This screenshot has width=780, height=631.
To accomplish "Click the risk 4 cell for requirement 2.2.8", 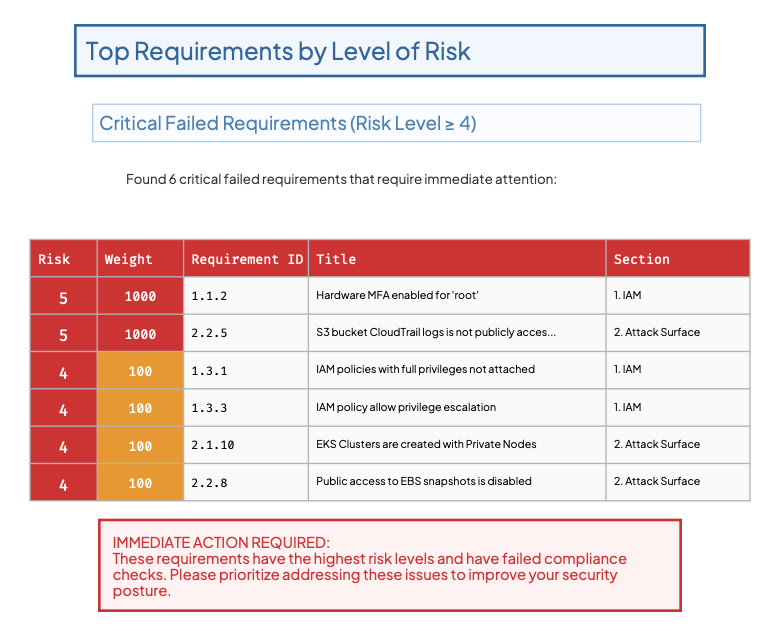I will pyautogui.click(x=64, y=482).
